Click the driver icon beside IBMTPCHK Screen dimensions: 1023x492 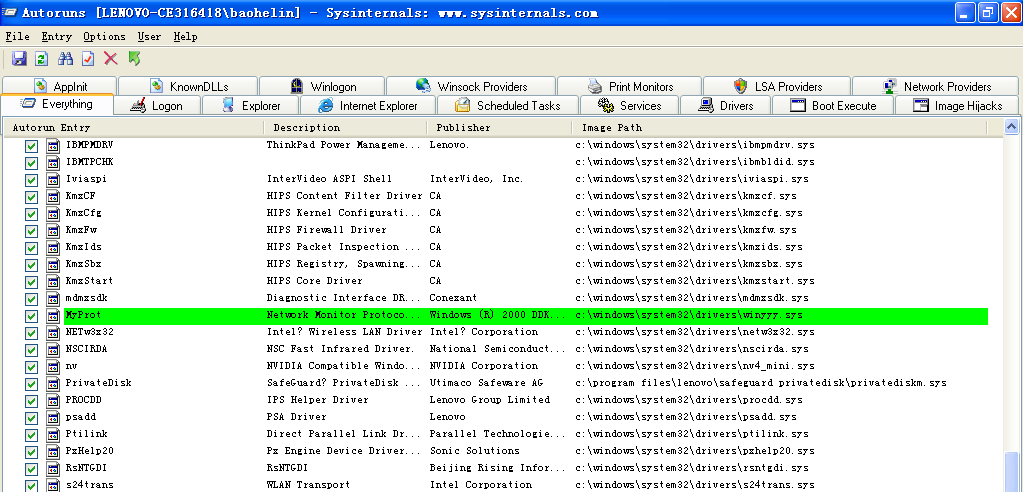[53, 162]
